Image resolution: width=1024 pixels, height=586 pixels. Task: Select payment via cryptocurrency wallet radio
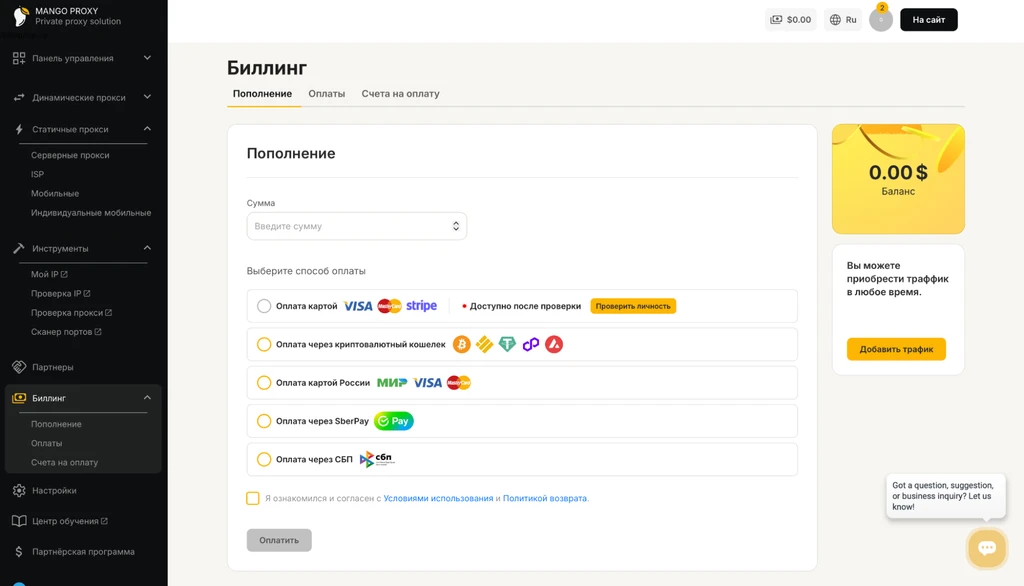264,344
